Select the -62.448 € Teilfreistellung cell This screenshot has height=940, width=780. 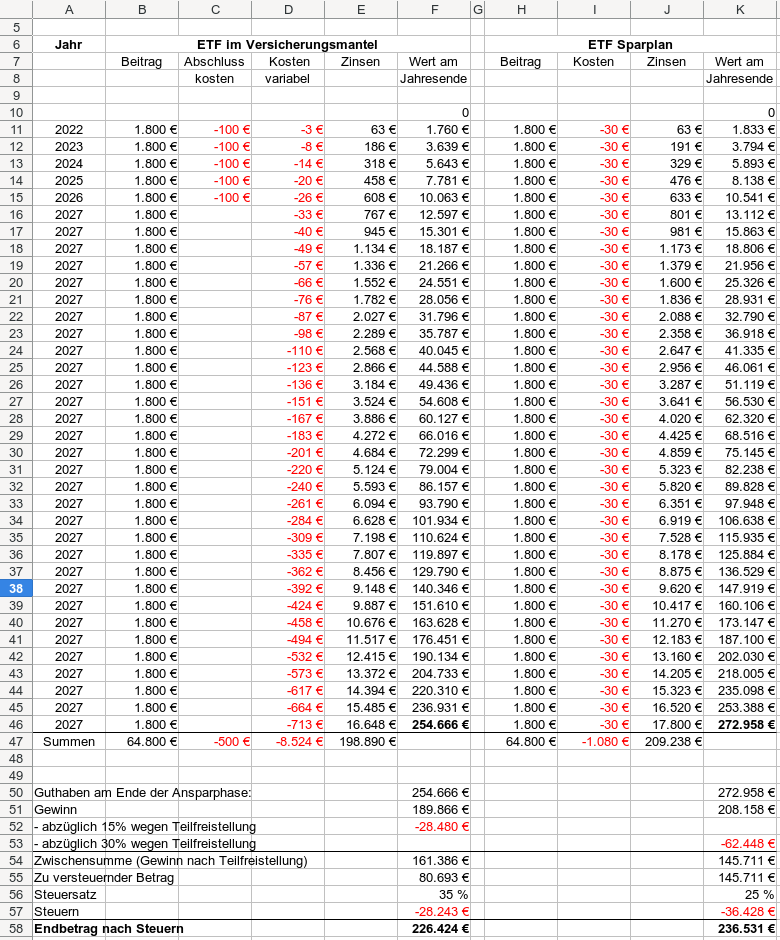(x=740, y=843)
